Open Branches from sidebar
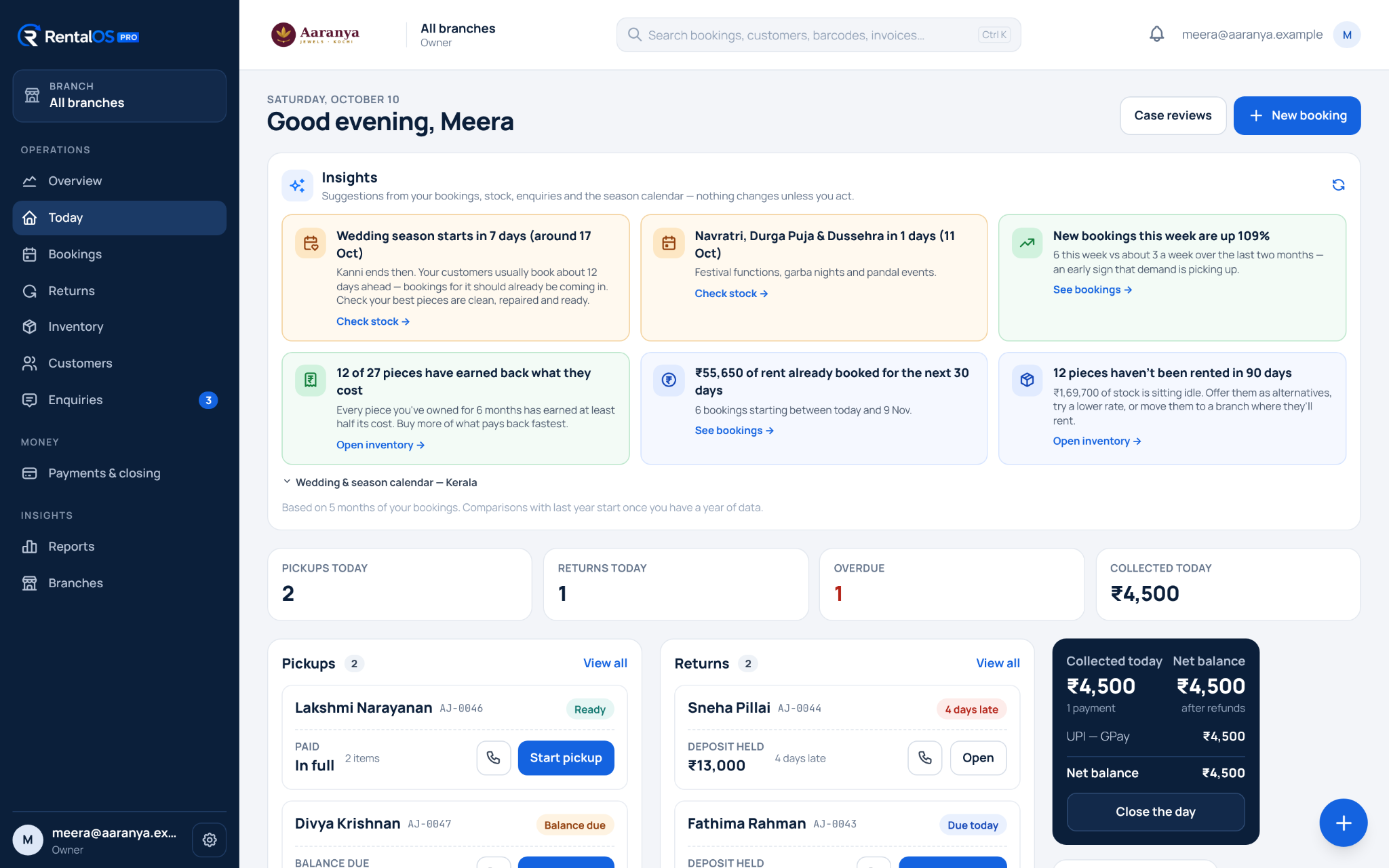 coord(119,583)
